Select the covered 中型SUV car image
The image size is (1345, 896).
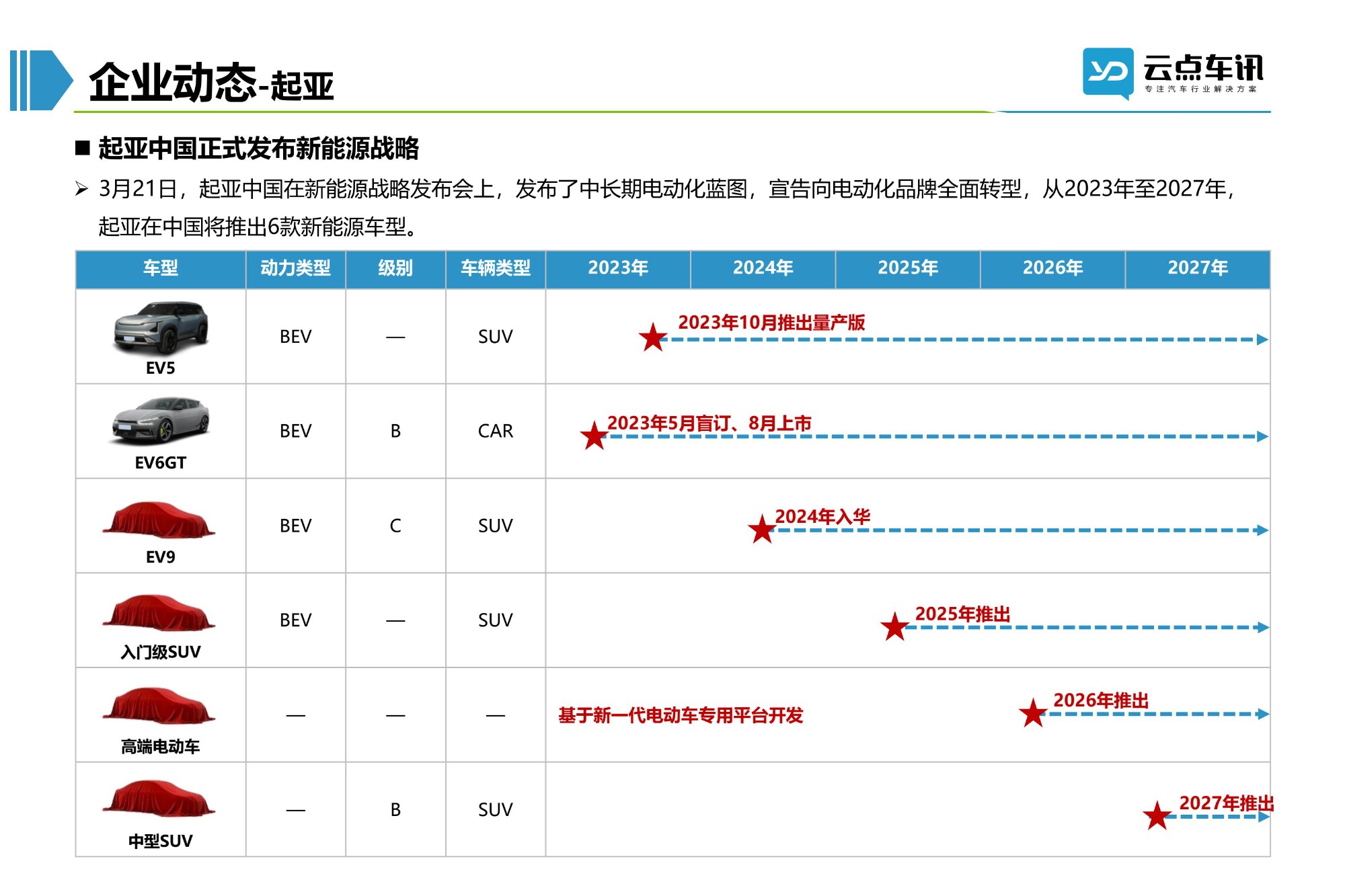[x=159, y=799]
